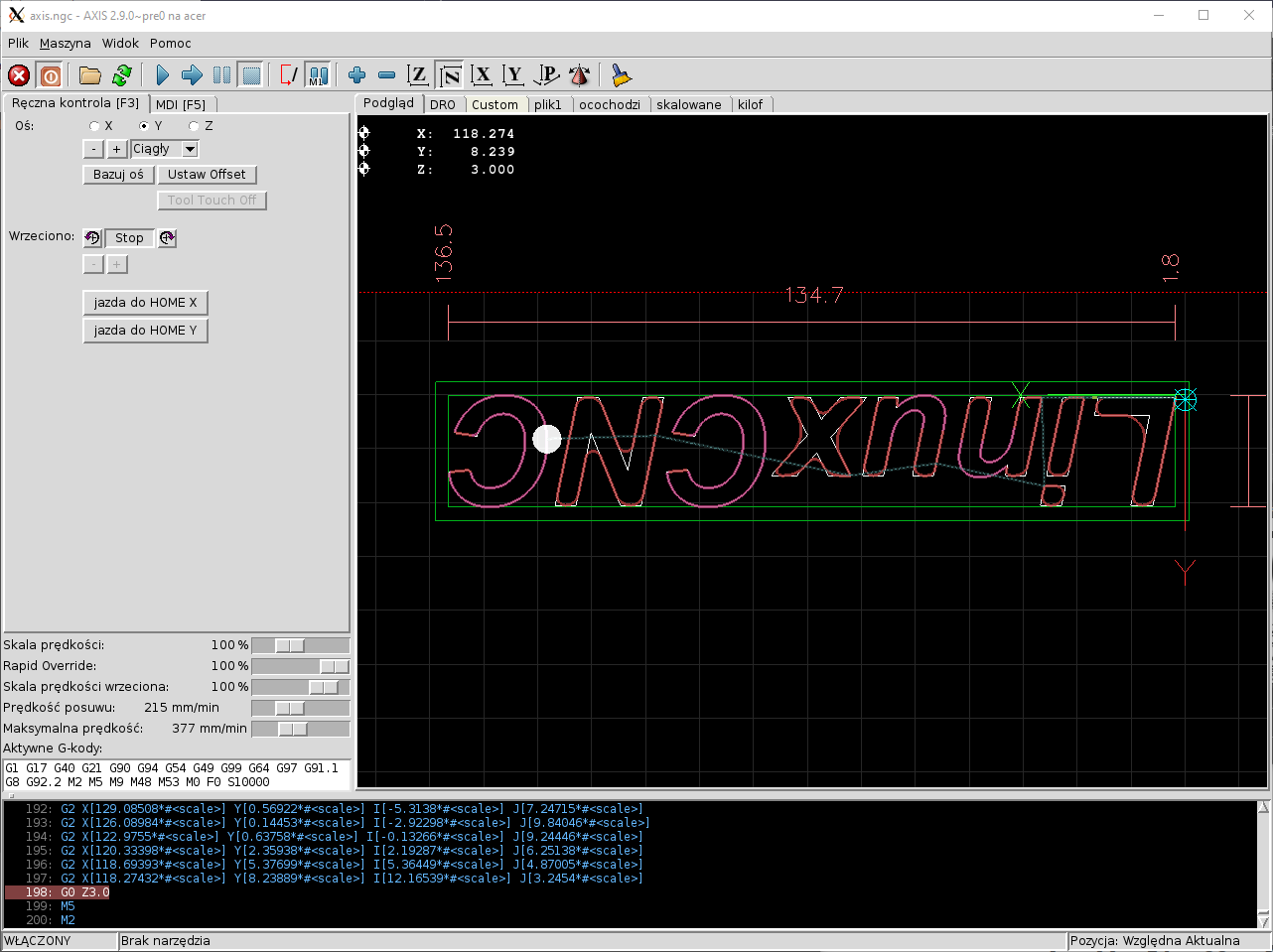Open the Pomoc menu
The width and height of the screenshot is (1273, 952).
tap(171, 44)
